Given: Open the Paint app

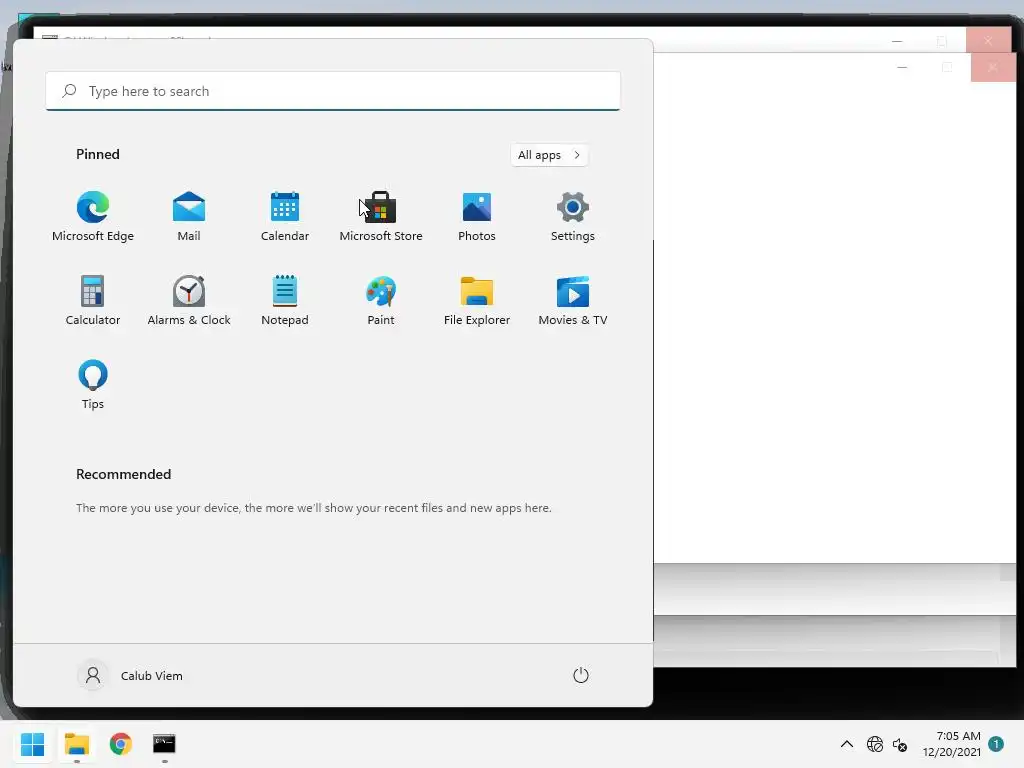Looking at the screenshot, I should [381, 300].
